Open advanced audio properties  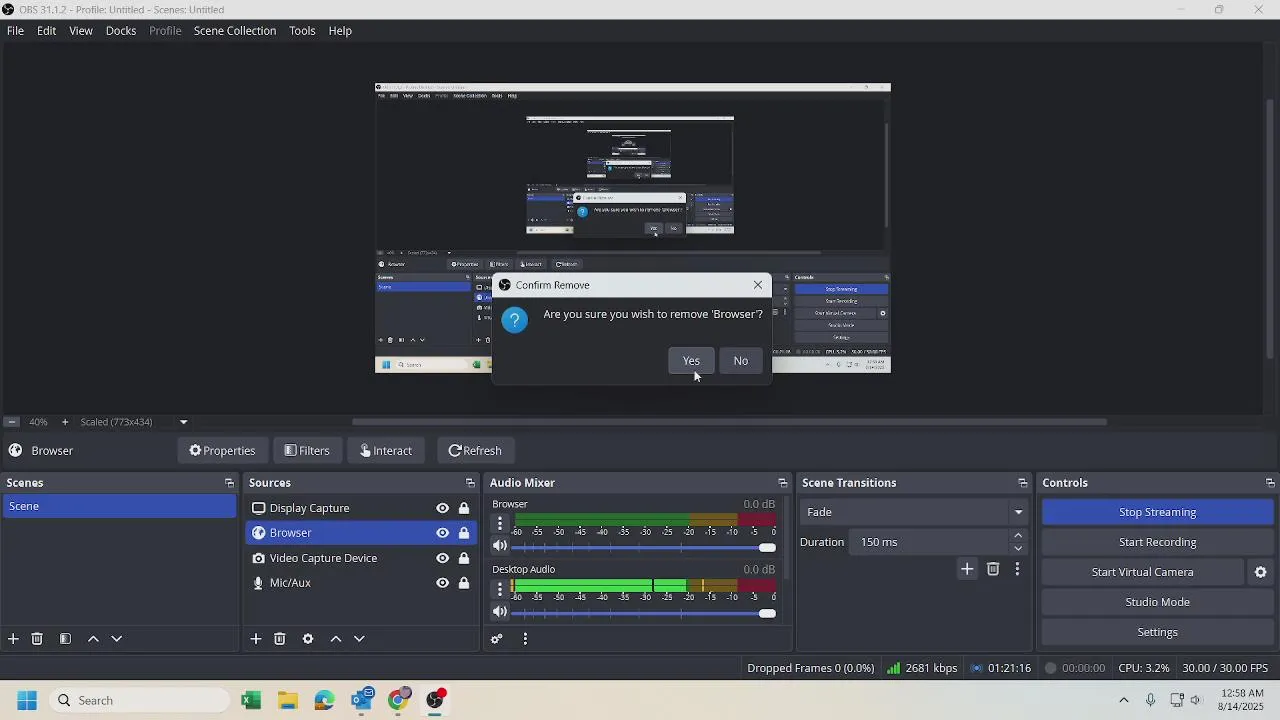point(497,639)
